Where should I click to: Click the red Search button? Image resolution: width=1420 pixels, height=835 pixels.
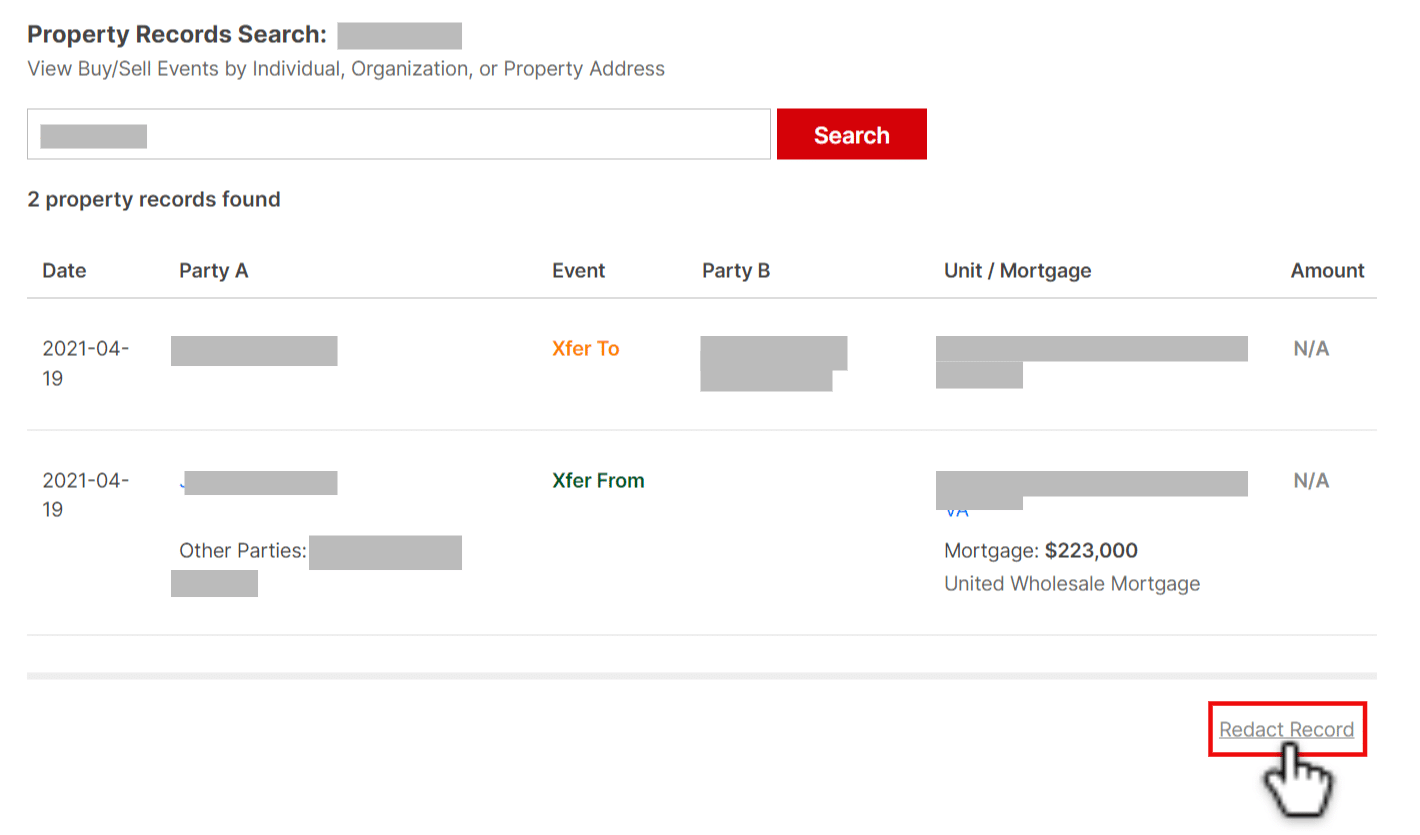tap(851, 134)
